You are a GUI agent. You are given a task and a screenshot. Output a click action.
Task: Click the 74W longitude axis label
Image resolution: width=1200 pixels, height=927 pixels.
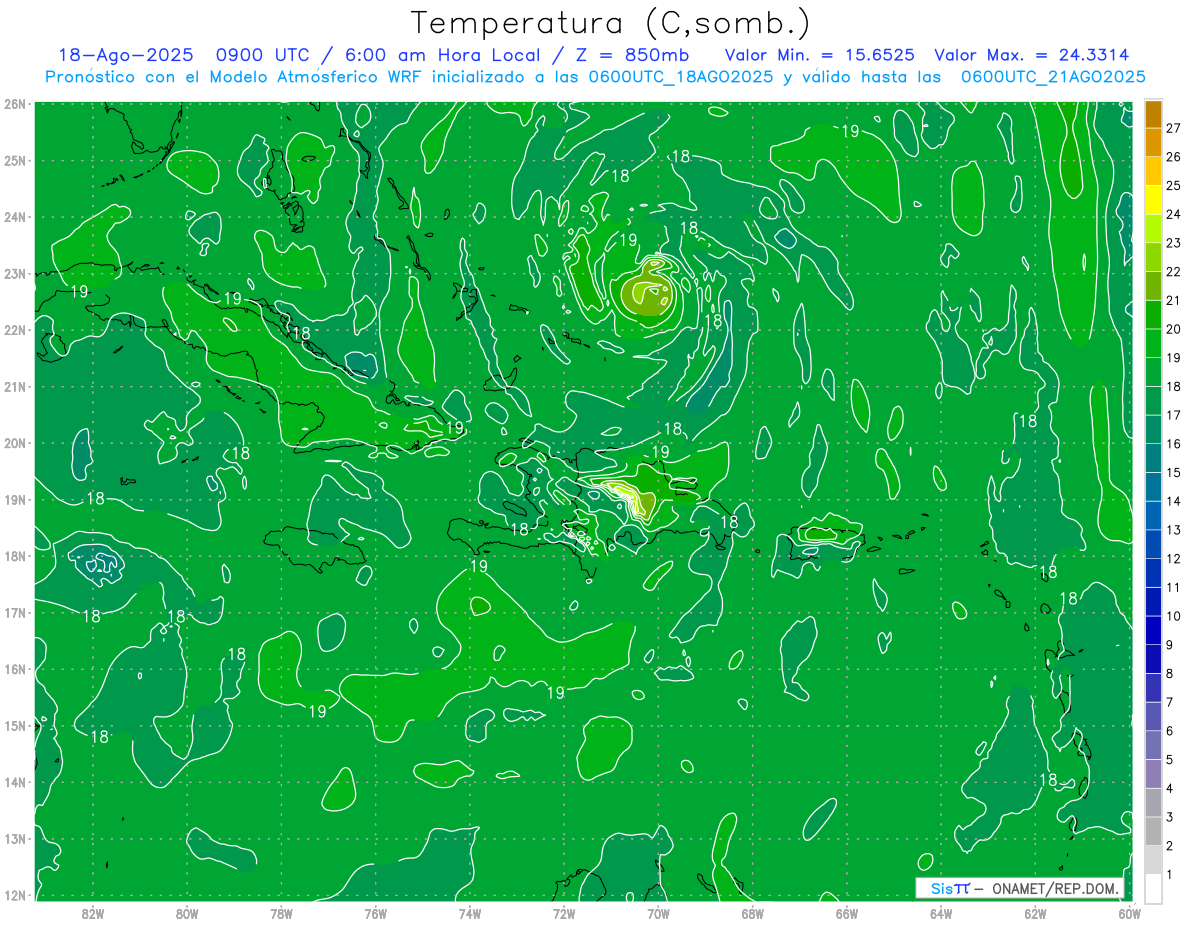(x=469, y=913)
